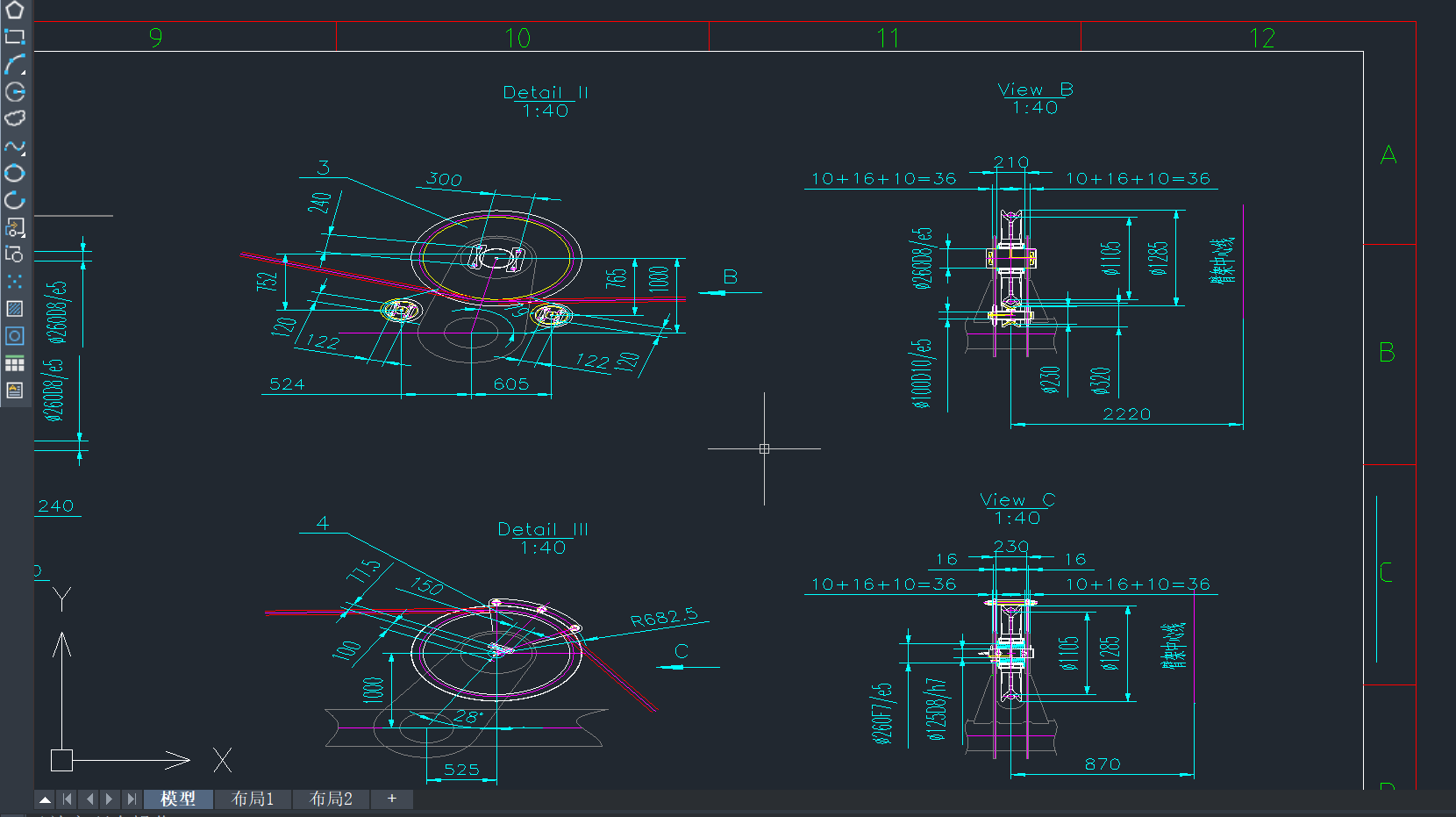
Task: Click the '524' dimension text
Action: tap(287, 384)
